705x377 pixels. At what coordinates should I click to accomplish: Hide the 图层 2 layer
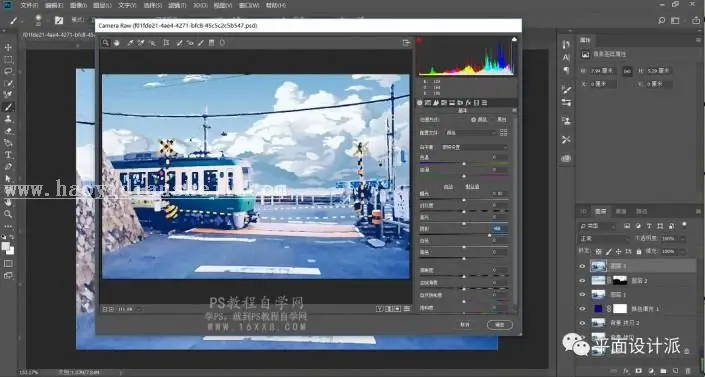[x=582, y=281]
